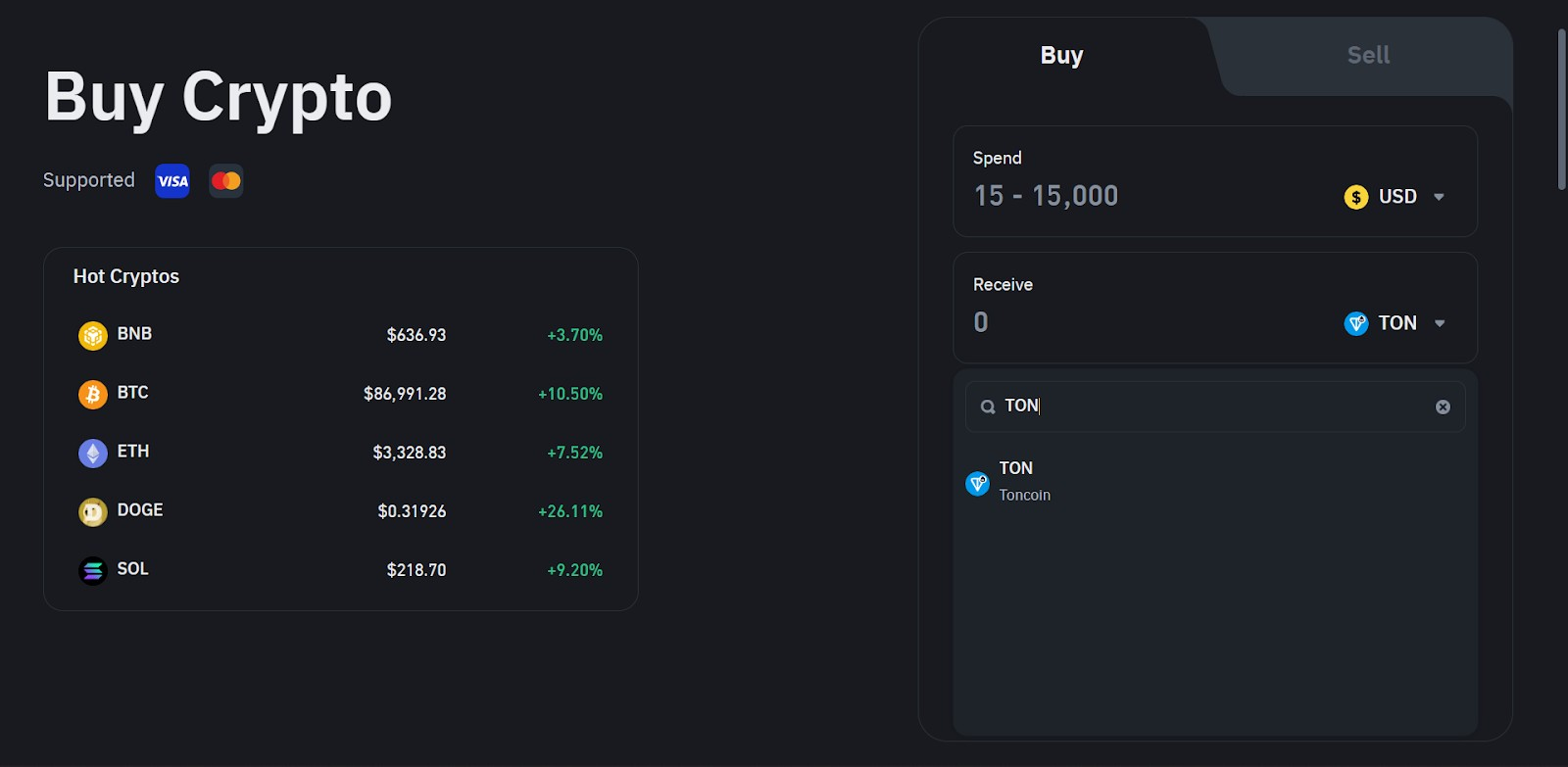
Task: Click the page vertical scrollbar
Action: (x=1561, y=108)
